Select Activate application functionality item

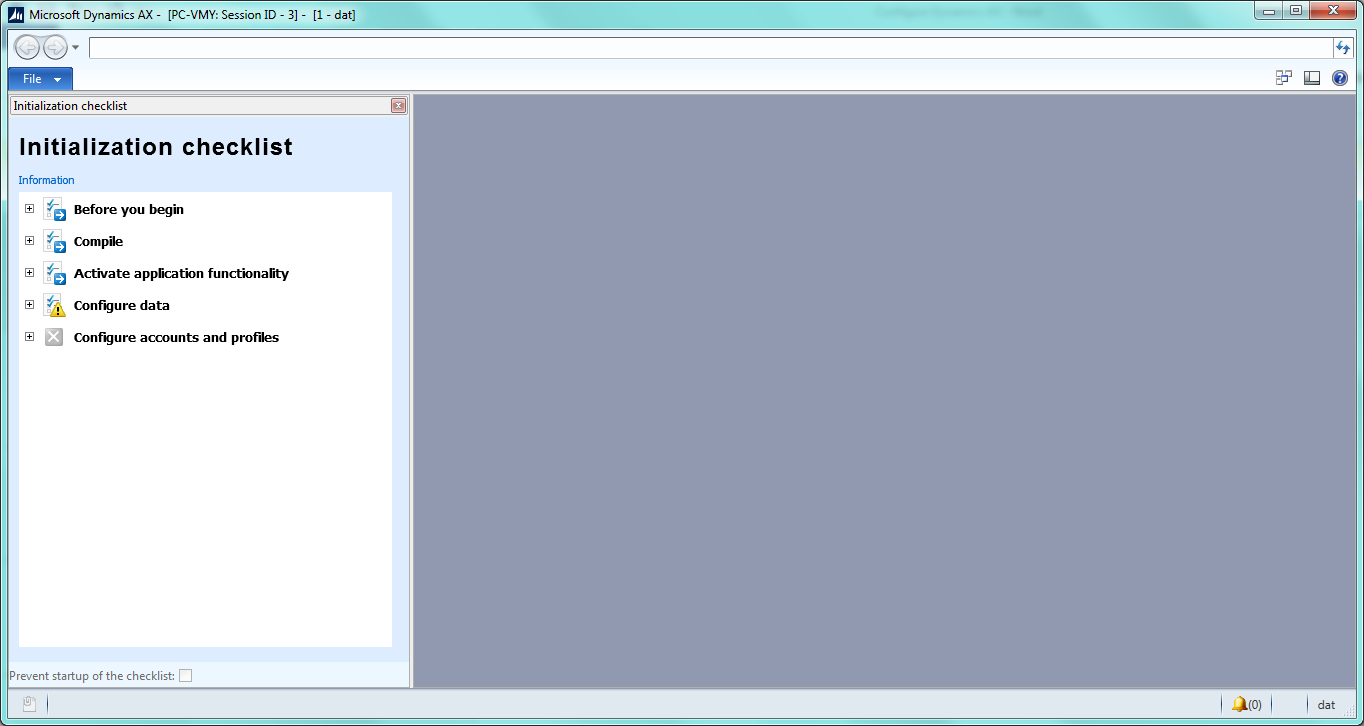[181, 274]
